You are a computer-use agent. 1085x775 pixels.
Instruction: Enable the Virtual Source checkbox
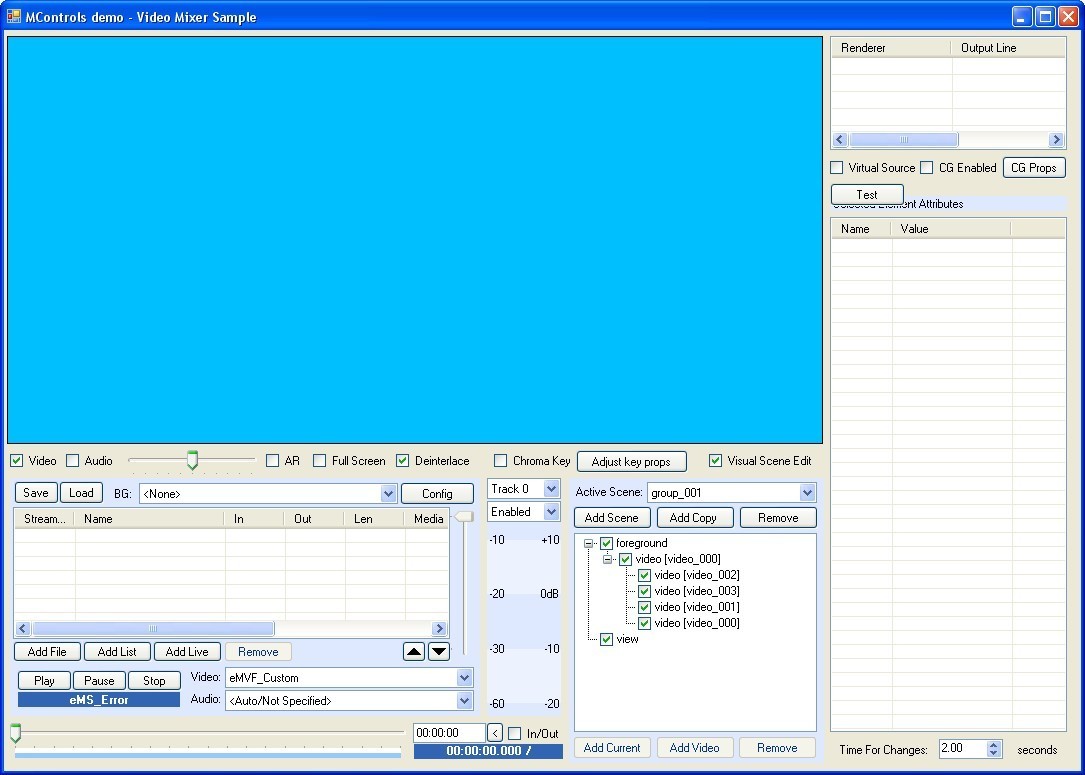(x=836, y=167)
